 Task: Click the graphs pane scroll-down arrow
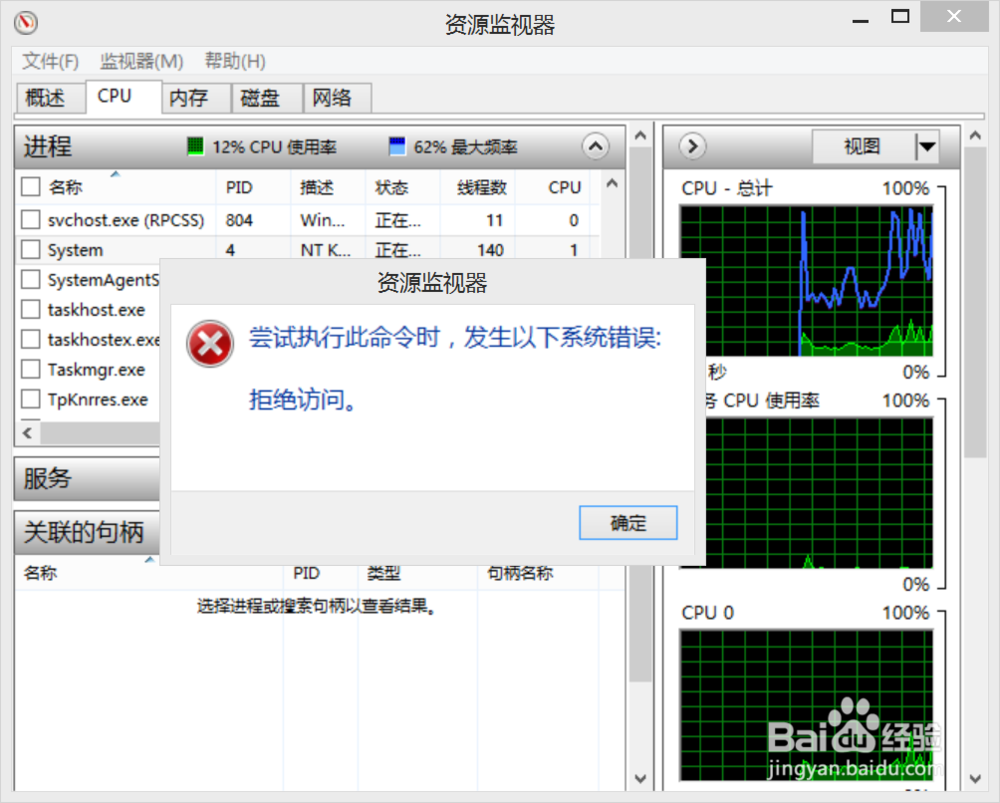(x=975, y=779)
